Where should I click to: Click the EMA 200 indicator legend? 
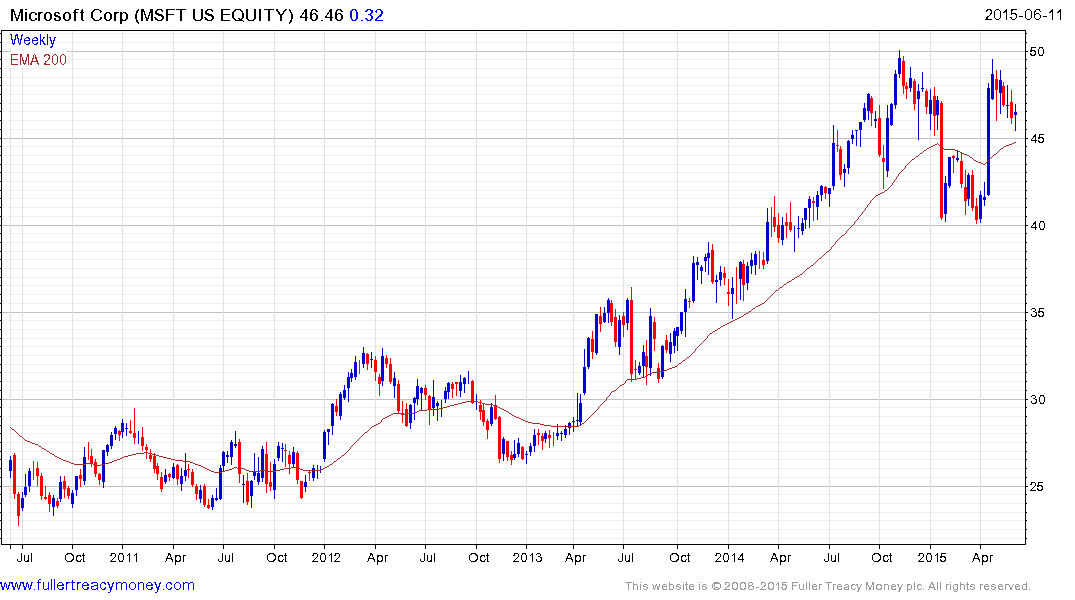click(x=39, y=59)
